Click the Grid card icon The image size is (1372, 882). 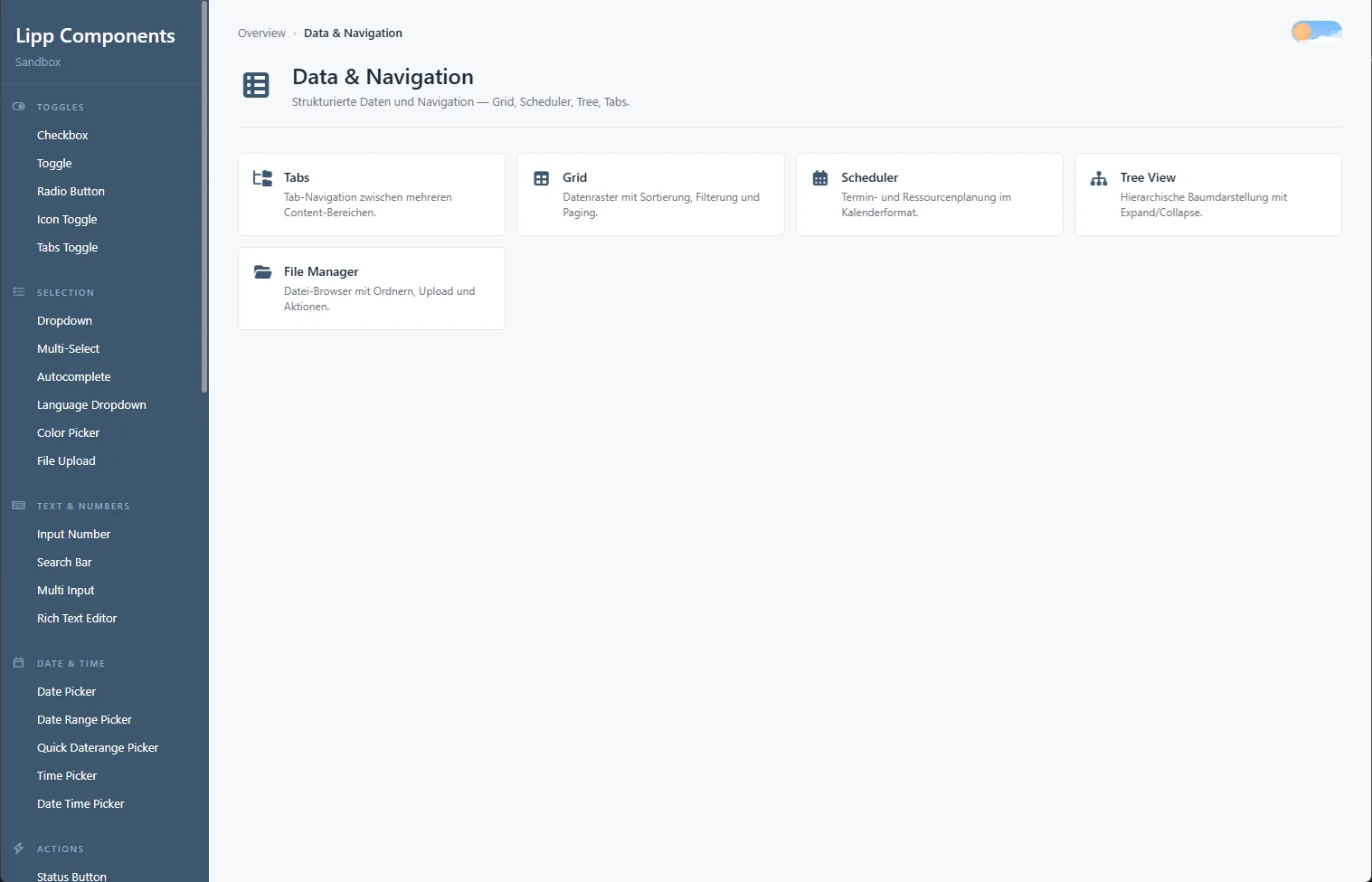point(541,178)
